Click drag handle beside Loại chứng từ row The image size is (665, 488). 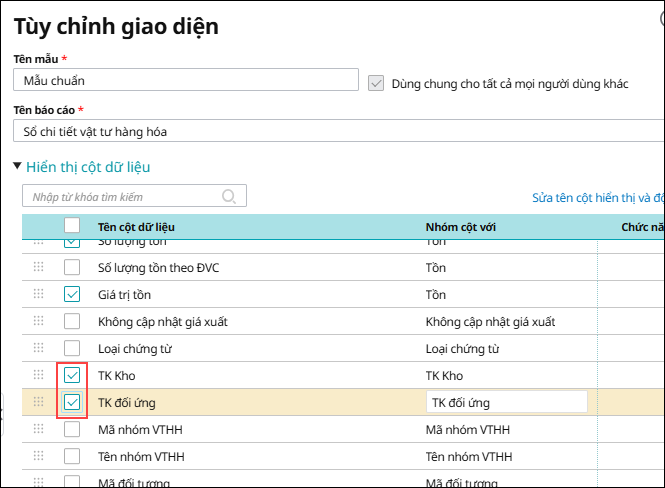click(39, 348)
